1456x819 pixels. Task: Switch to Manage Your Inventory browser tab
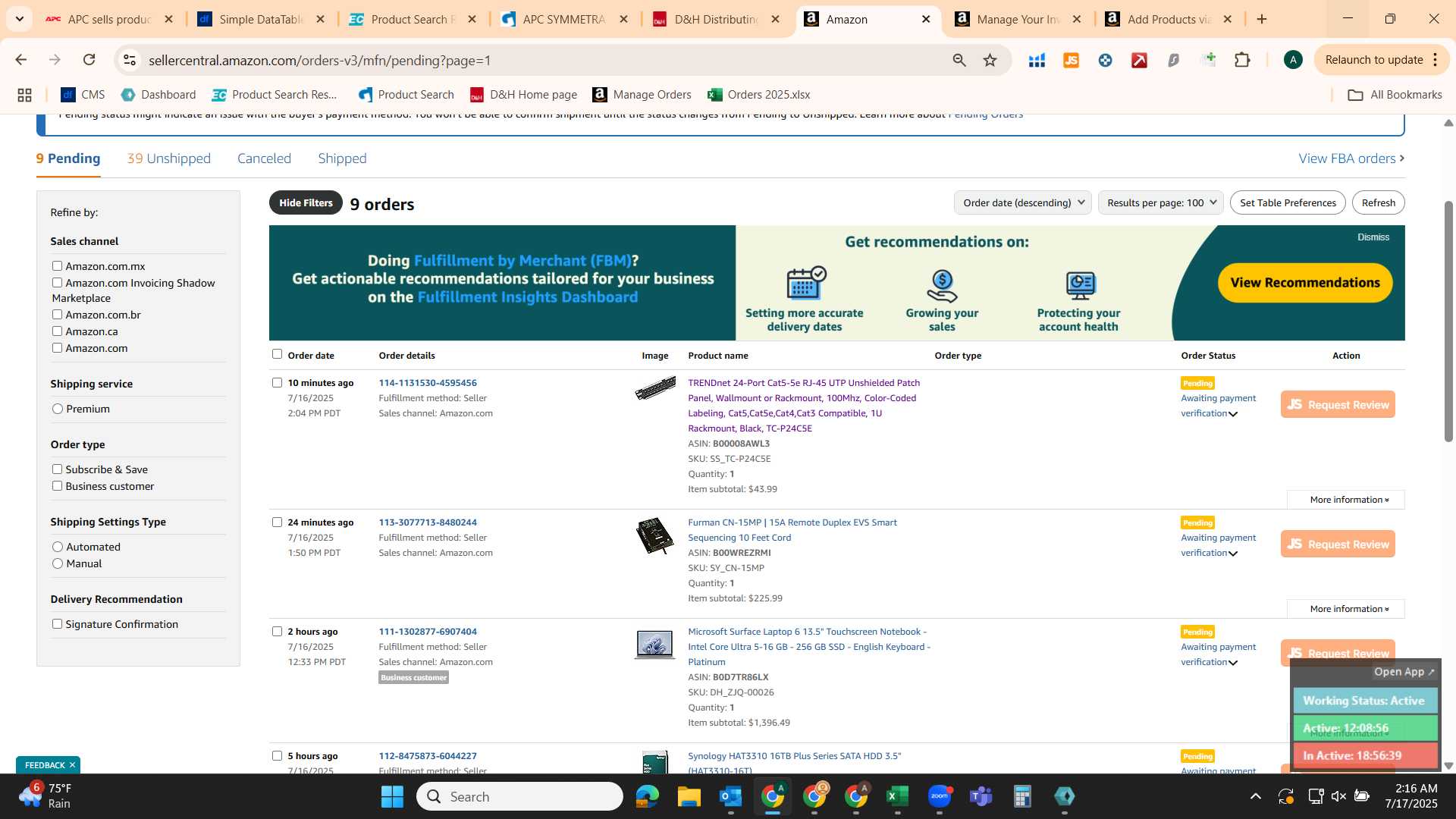tap(1019, 19)
